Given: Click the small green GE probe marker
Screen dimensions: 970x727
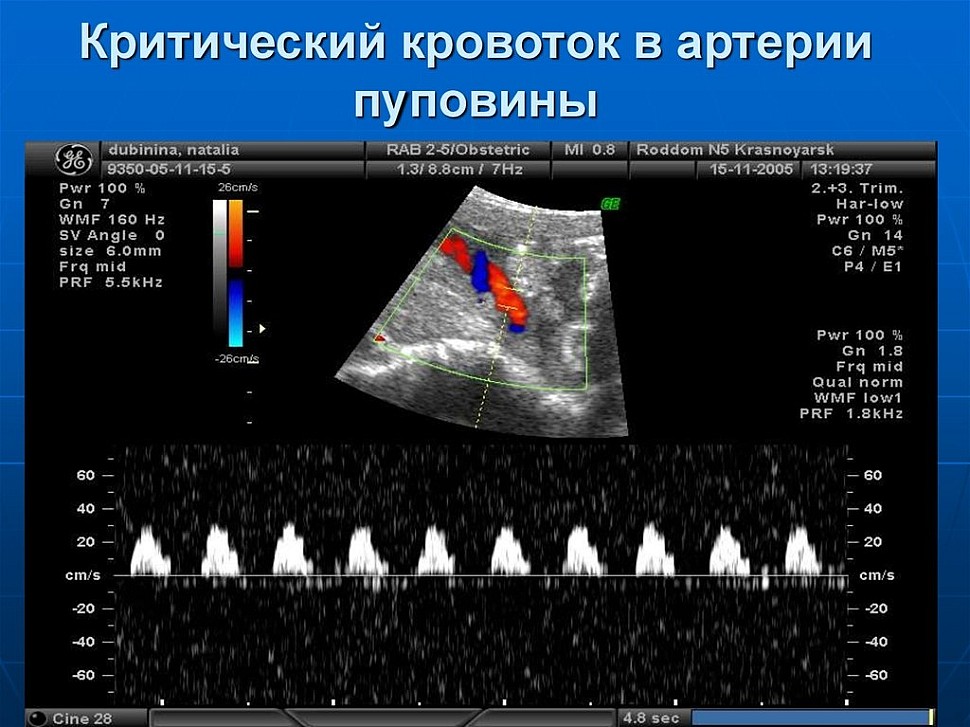Looking at the screenshot, I should click(x=608, y=203).
